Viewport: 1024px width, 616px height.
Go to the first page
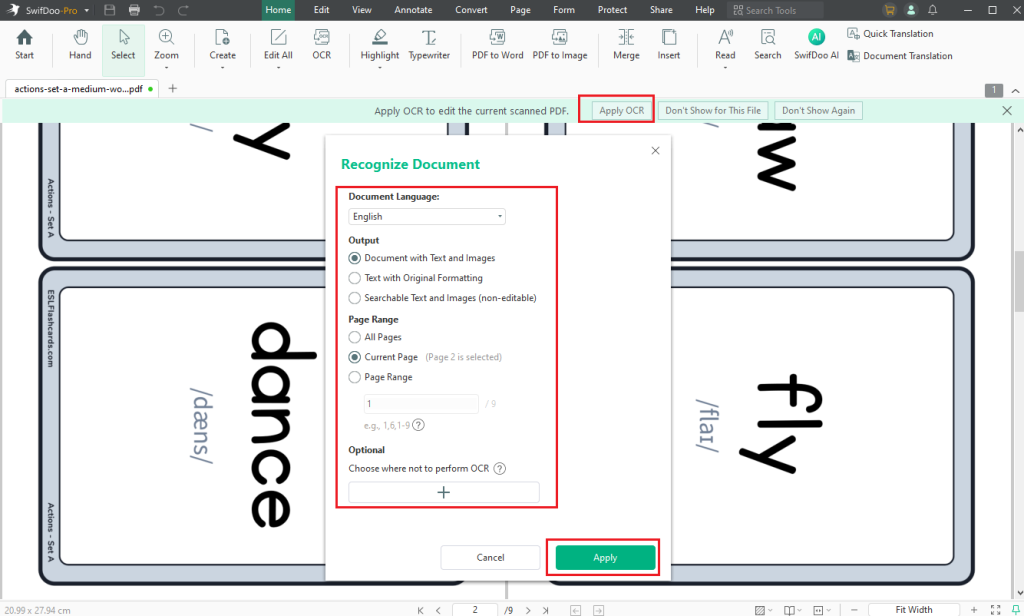(420, 610)
